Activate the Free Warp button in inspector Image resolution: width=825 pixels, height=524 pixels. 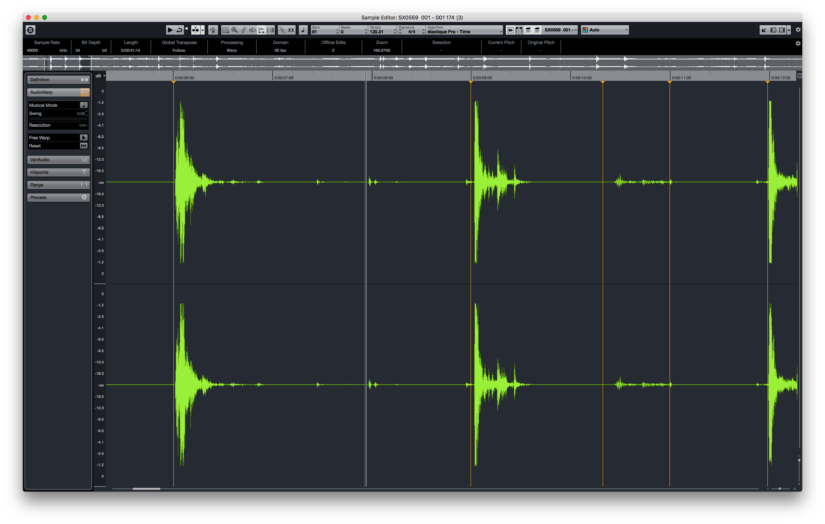click(83, 137)
